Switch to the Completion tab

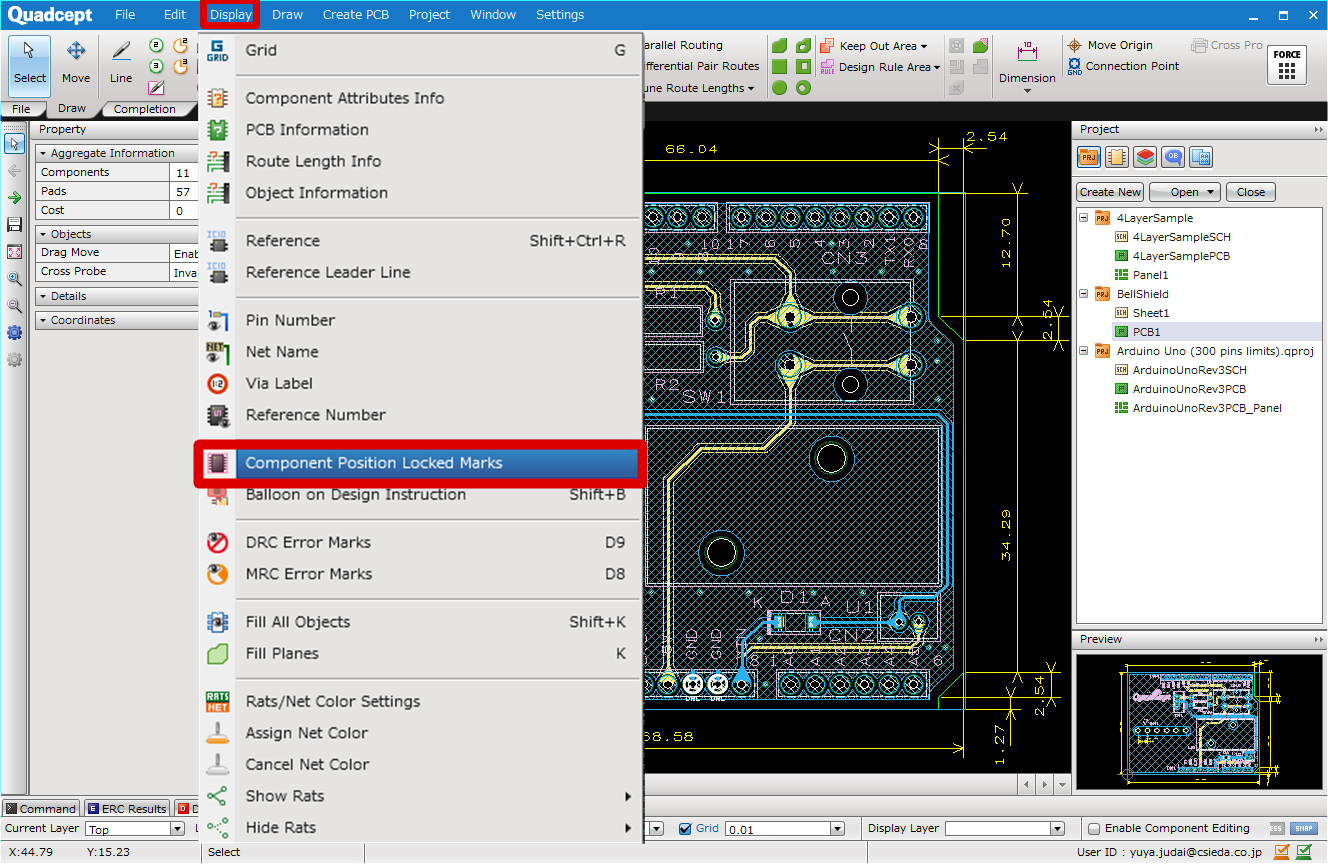click(x=147, y=108)
